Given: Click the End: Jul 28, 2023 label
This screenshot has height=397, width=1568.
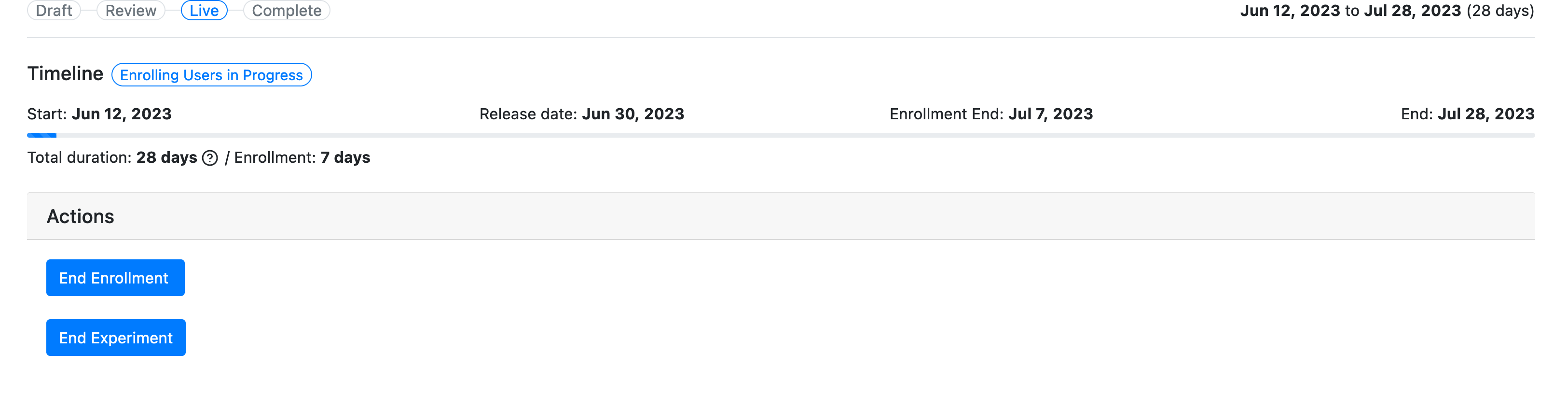Looking at the screenshot, I should pos(1468,114).
